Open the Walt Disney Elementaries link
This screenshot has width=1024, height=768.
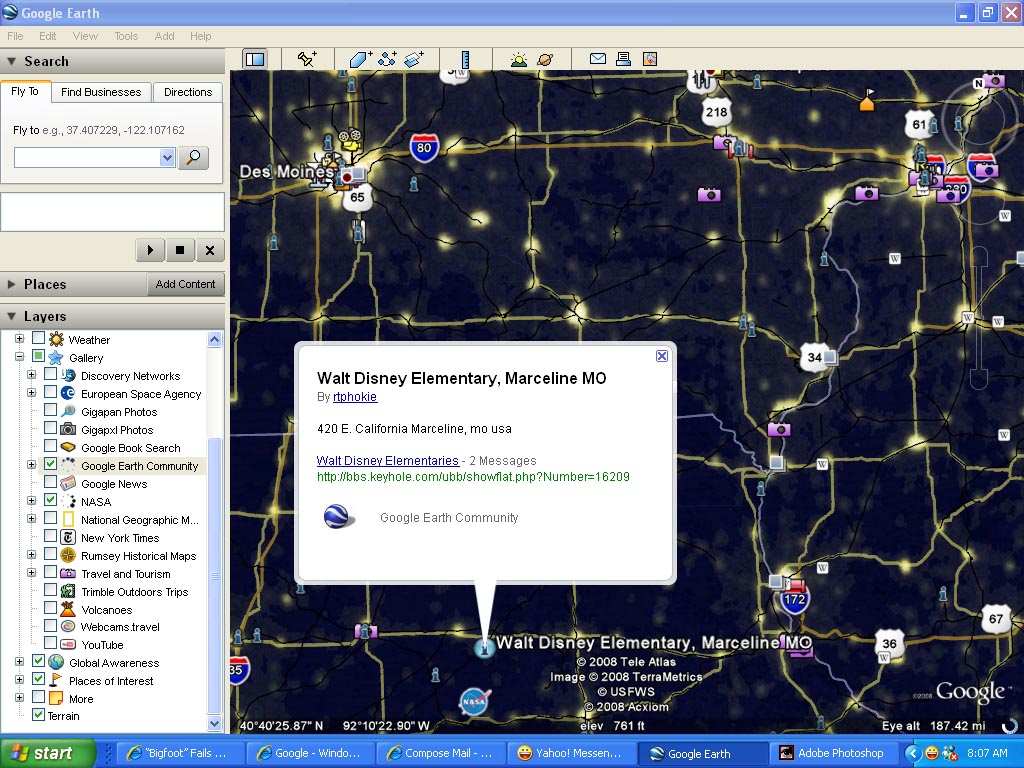click(x=388, y=460)
